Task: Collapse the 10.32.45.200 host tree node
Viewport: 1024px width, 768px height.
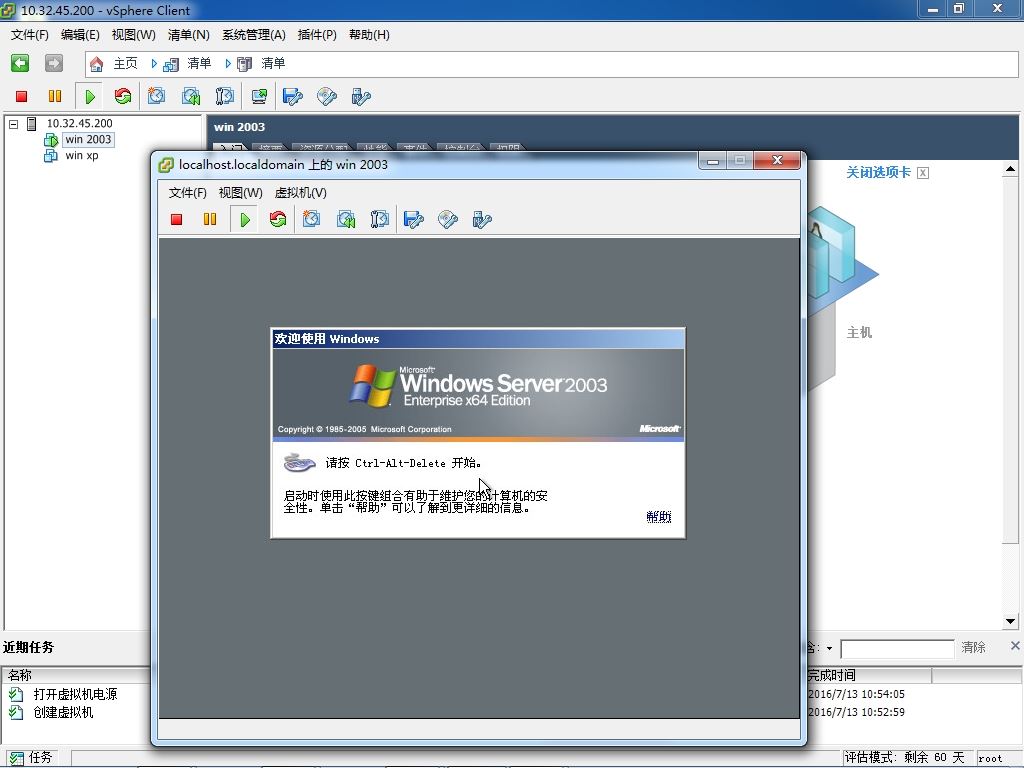Action: click(x=13, y=123)
